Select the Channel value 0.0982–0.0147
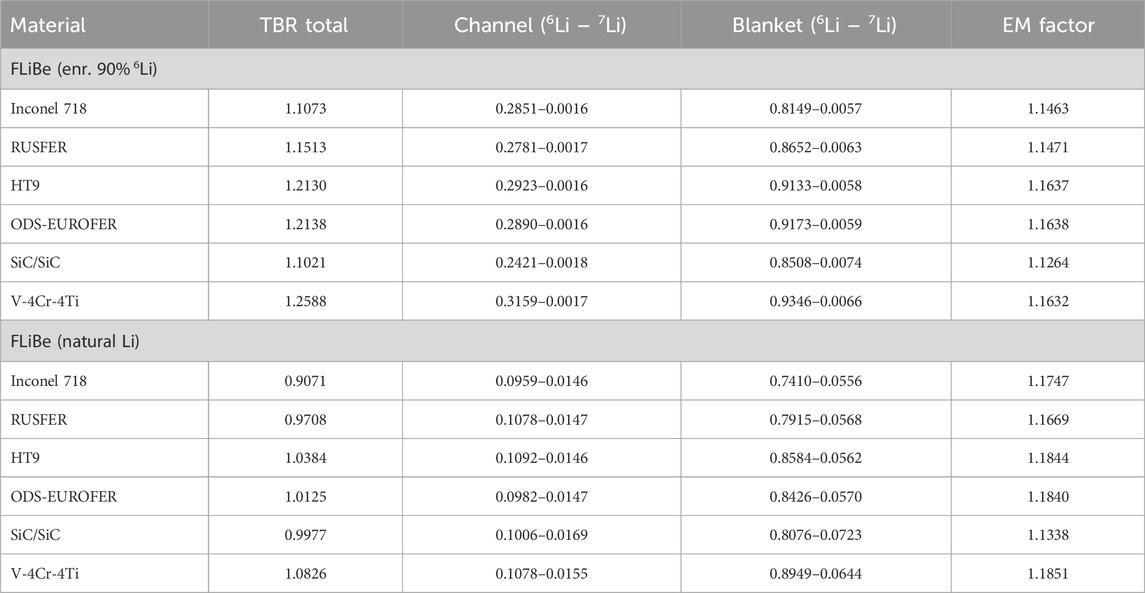This screenshot has width=1145, height=593. click(541, 497)
